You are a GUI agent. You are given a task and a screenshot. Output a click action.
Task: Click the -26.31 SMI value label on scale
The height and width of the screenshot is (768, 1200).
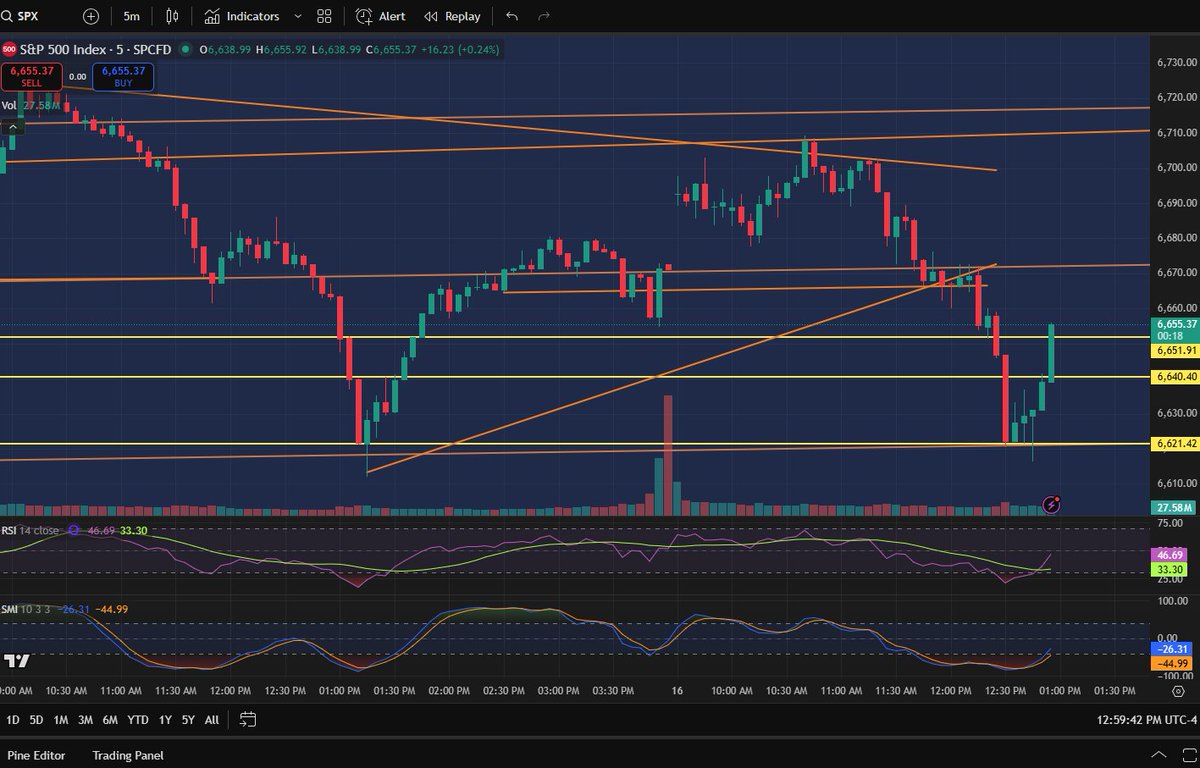pyautogui.click(x=1171, y=649)
